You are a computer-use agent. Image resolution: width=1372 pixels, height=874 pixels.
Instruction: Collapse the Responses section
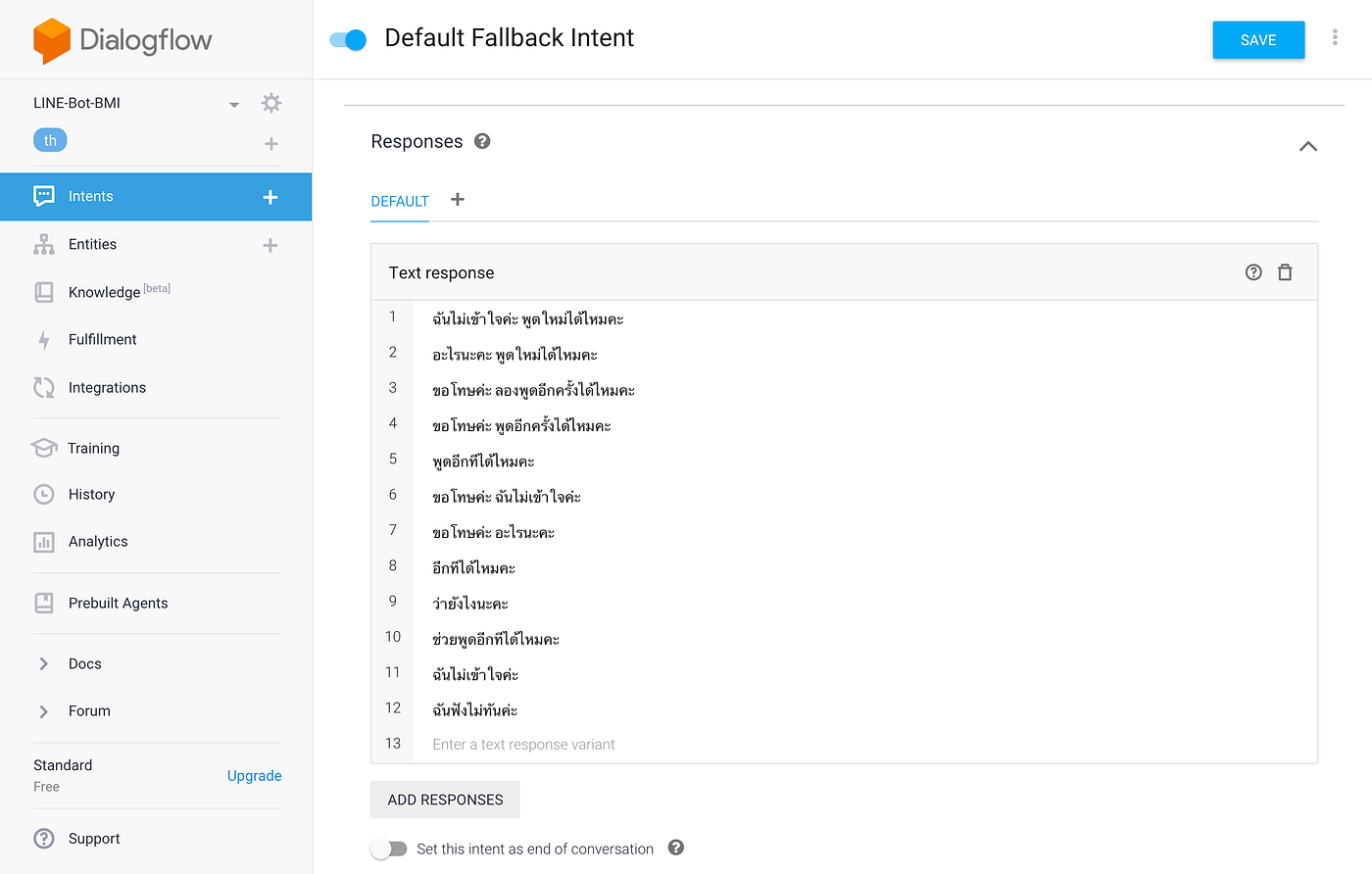[1308, 145]
